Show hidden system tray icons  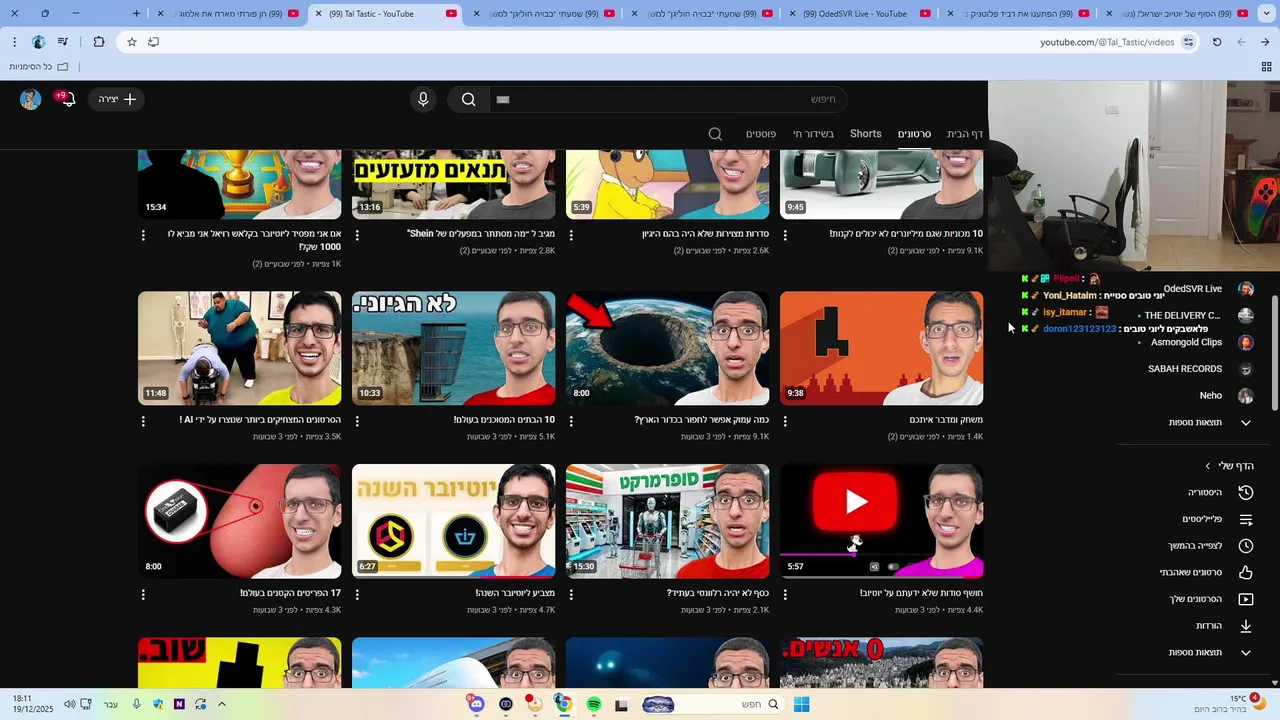(222, 704)
